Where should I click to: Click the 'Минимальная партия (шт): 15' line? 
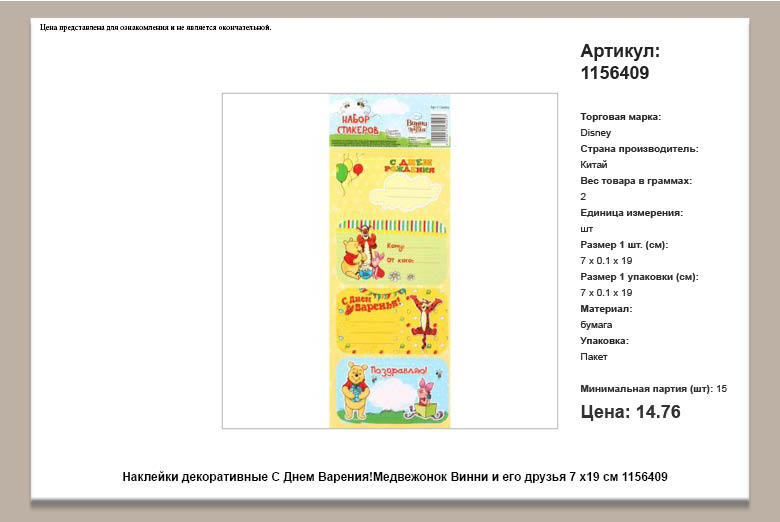coord(653,389)
